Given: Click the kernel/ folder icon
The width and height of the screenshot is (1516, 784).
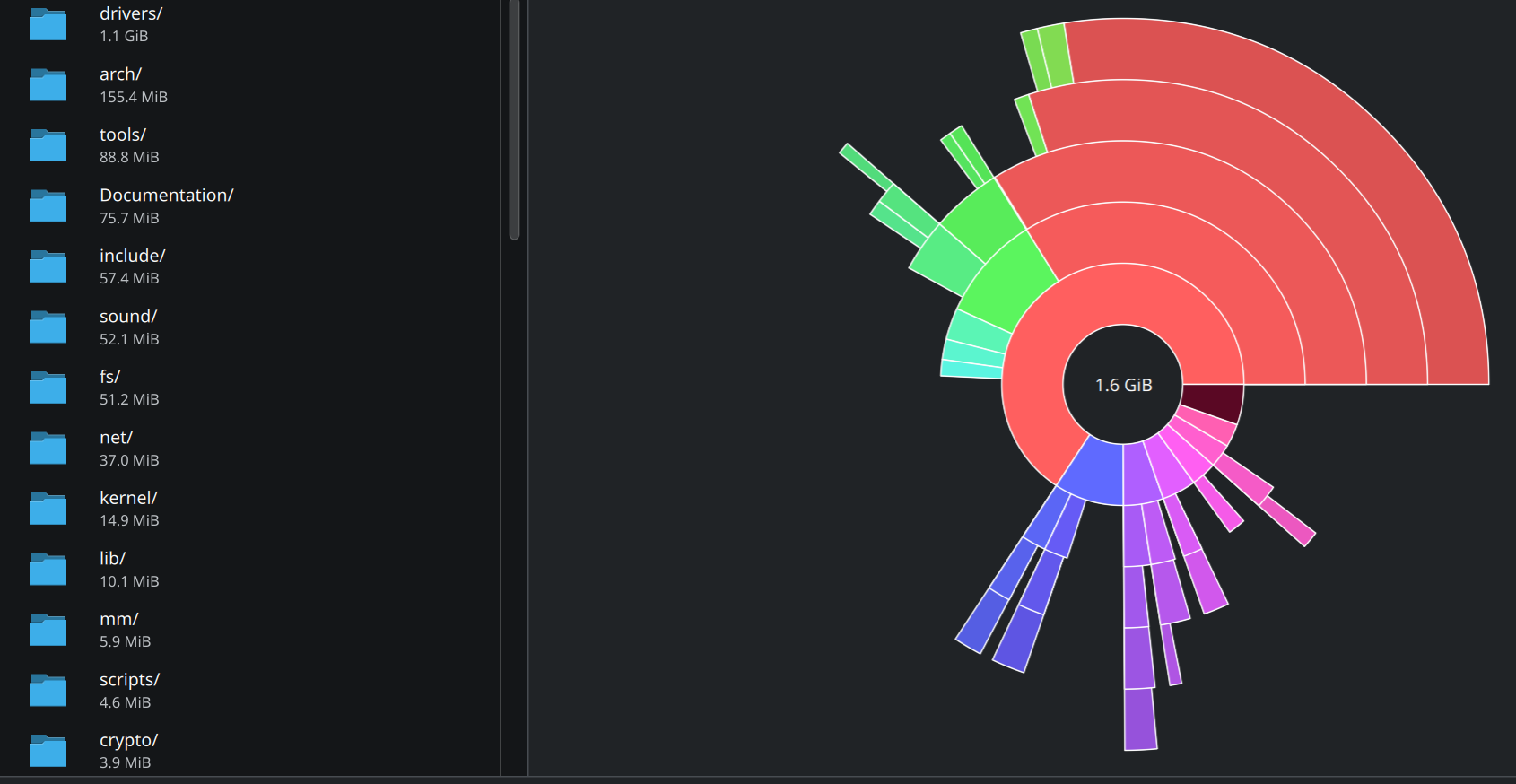Looking at the screenshot, I should (x=48, y=509).
